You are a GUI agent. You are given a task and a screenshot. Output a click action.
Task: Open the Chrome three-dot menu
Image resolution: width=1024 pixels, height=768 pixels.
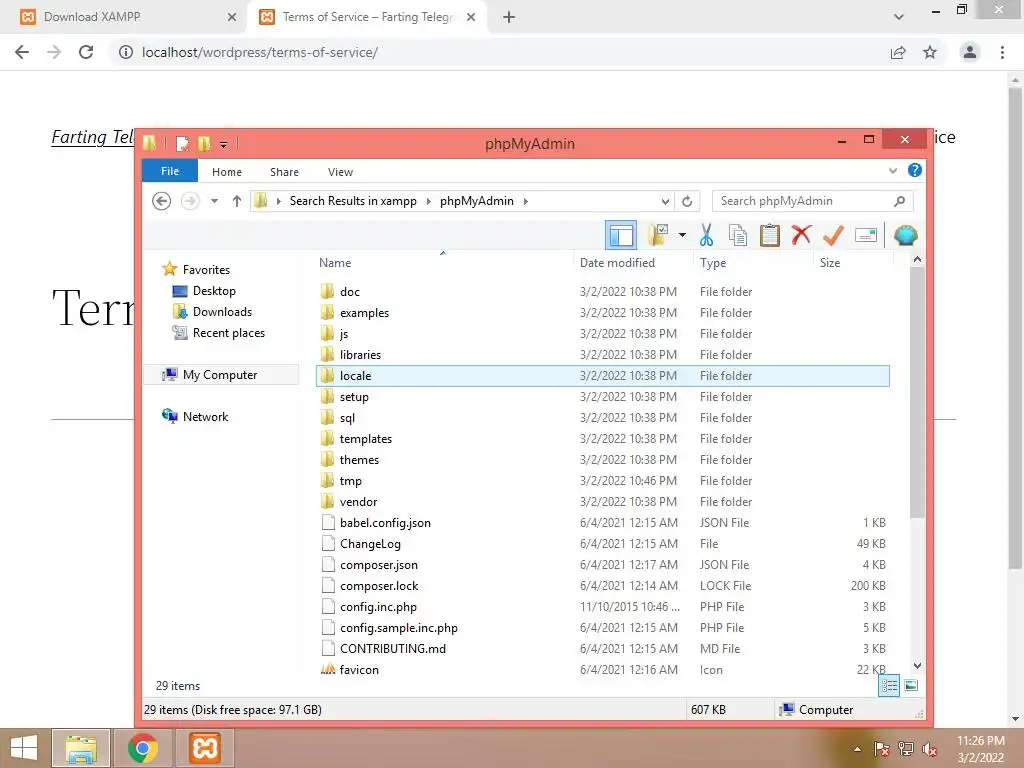point(1002,52)
